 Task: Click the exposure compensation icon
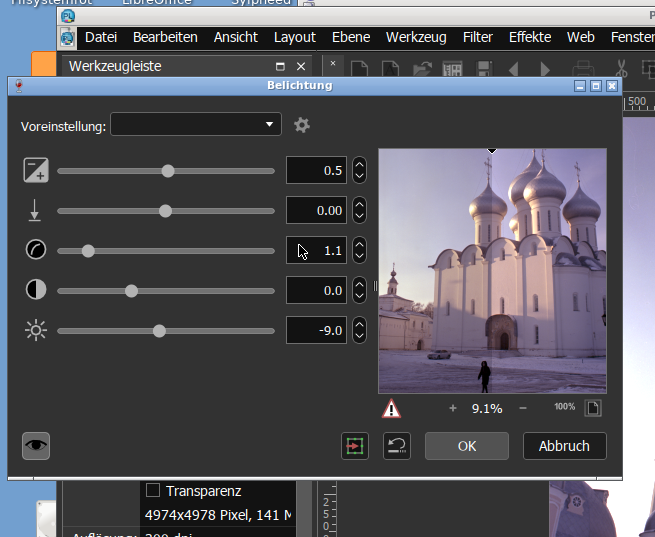click(x=36, y=170)
